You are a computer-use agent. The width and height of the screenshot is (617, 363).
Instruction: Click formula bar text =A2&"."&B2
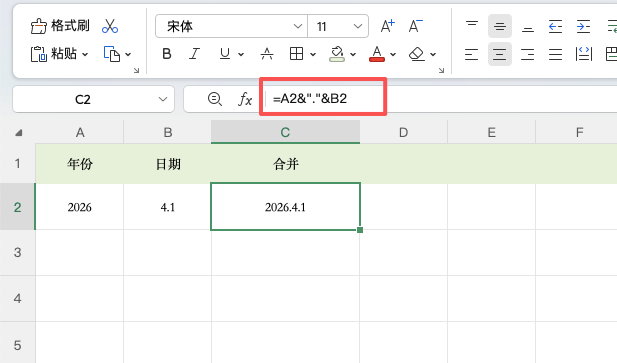coord(310,98)
